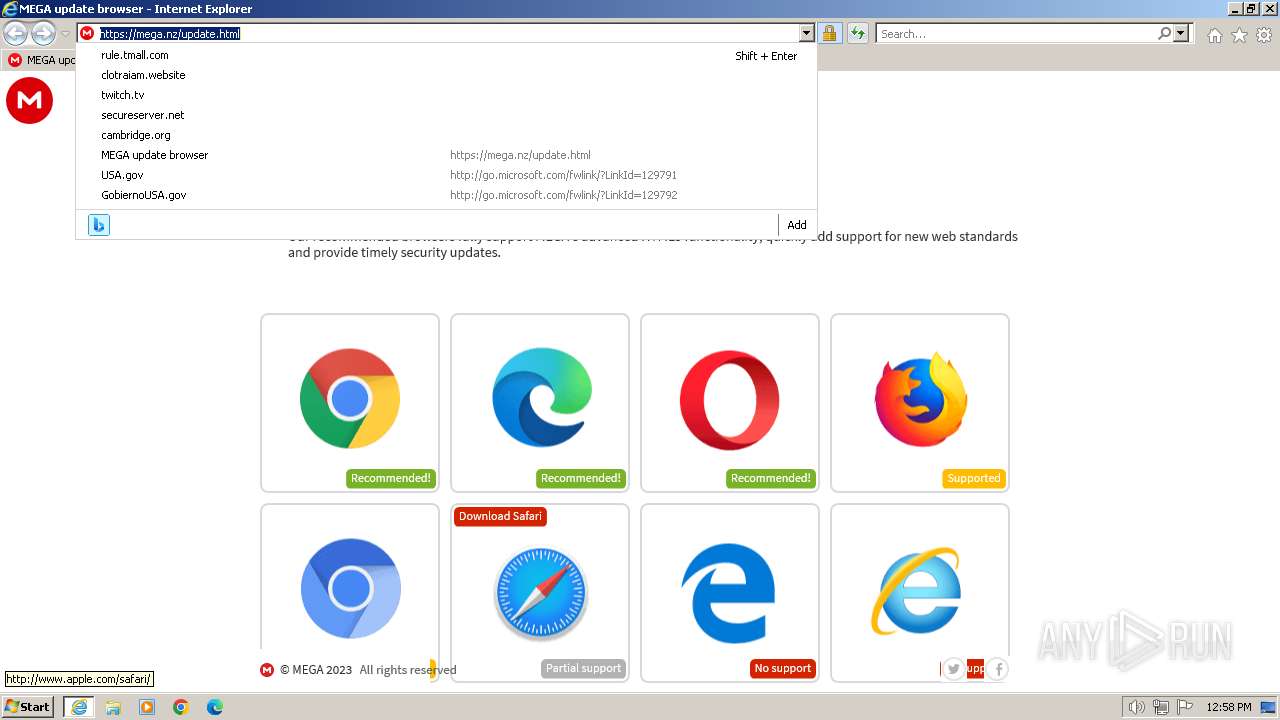1280x720 pixels.
Task: Open the recent pages dropdown arrow
Action: [65, 34]
